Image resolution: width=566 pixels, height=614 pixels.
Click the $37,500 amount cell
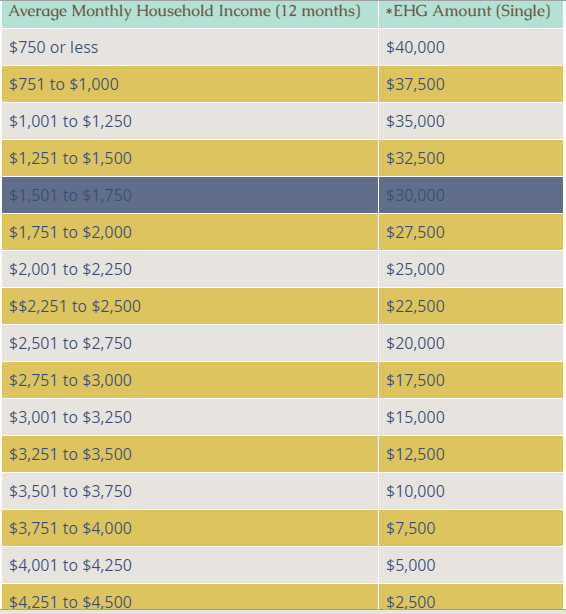coord(471,84)
